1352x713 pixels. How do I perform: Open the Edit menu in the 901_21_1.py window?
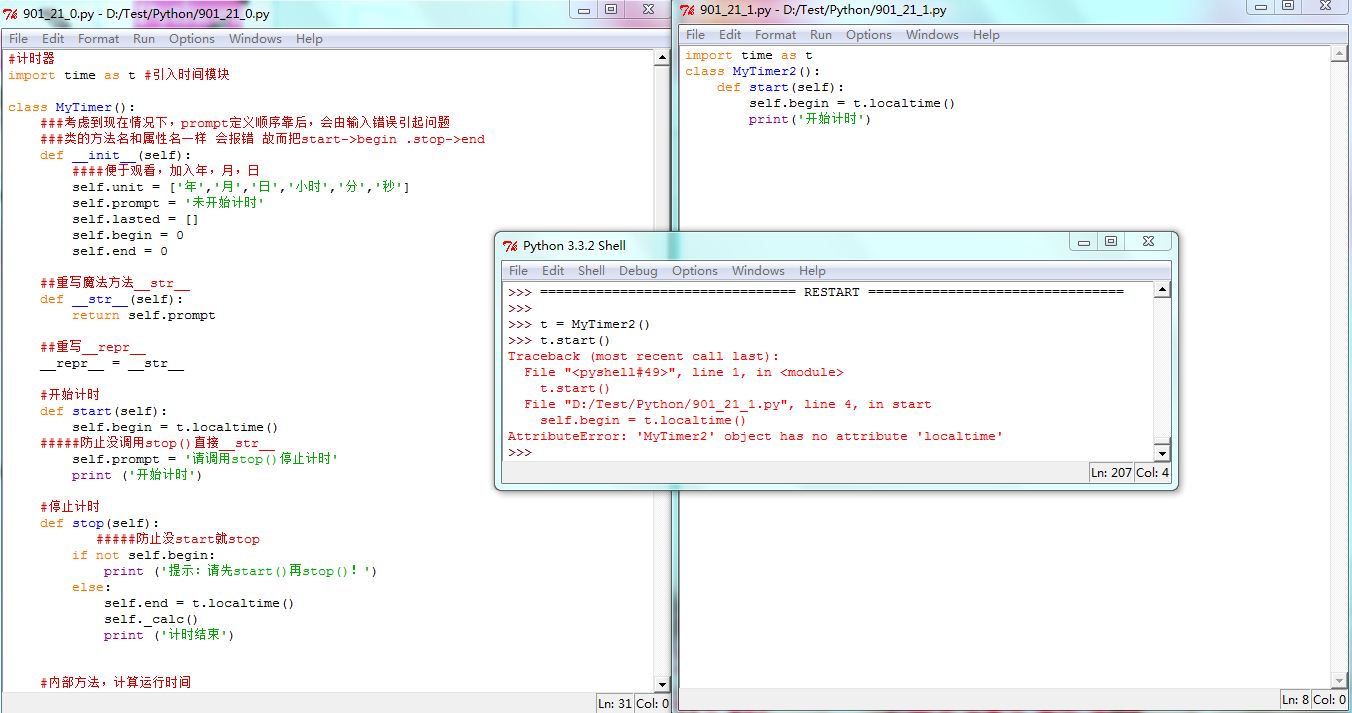coord(730,35)
